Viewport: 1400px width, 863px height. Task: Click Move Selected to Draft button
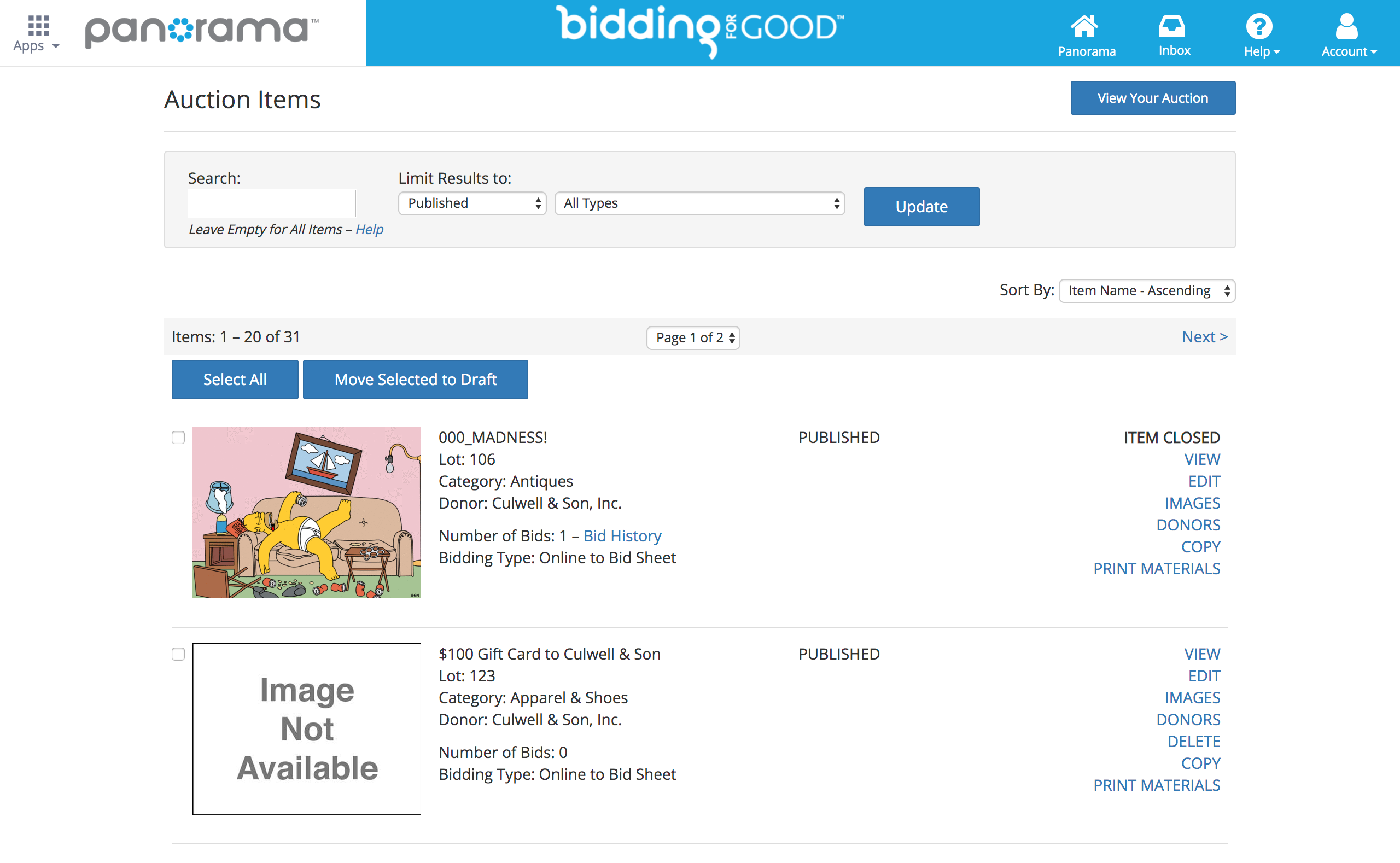click(415, 380)
